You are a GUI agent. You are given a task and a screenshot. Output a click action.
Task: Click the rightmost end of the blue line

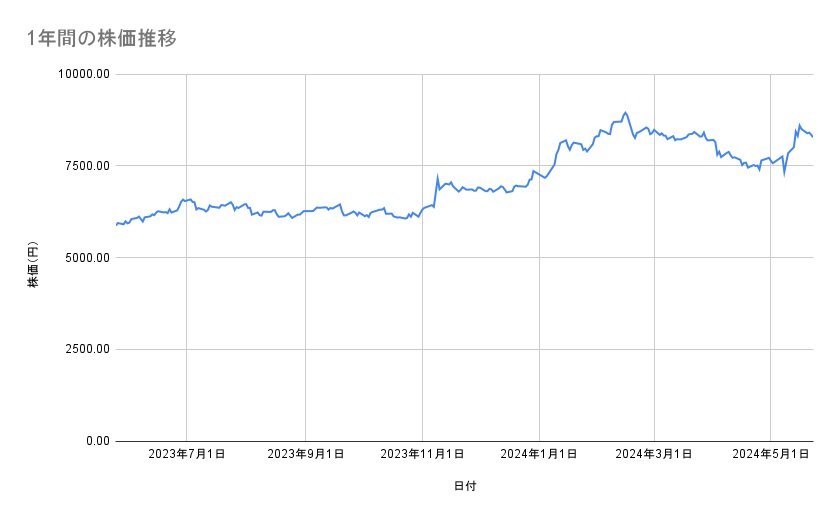813,137
